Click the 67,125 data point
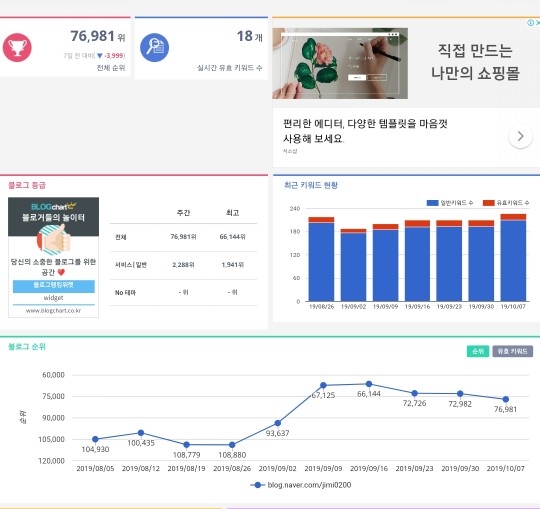This screenshot has width=540, height=509. pyautogui.click(x=323, y=385)
